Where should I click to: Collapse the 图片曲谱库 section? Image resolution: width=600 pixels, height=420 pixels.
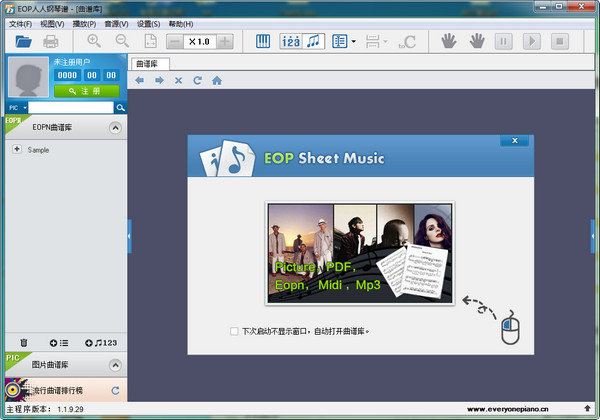coord(116,365)
